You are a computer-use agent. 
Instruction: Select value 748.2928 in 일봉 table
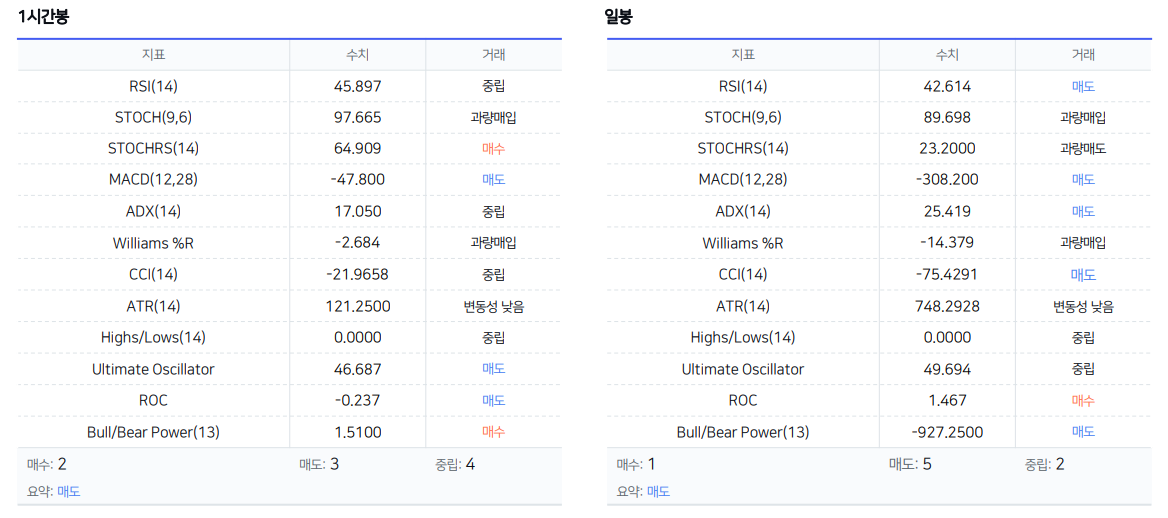click(947, 306)
